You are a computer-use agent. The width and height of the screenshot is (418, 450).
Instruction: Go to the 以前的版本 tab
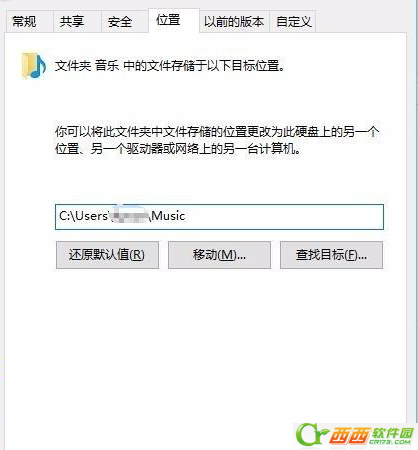(x=234, y=22)
